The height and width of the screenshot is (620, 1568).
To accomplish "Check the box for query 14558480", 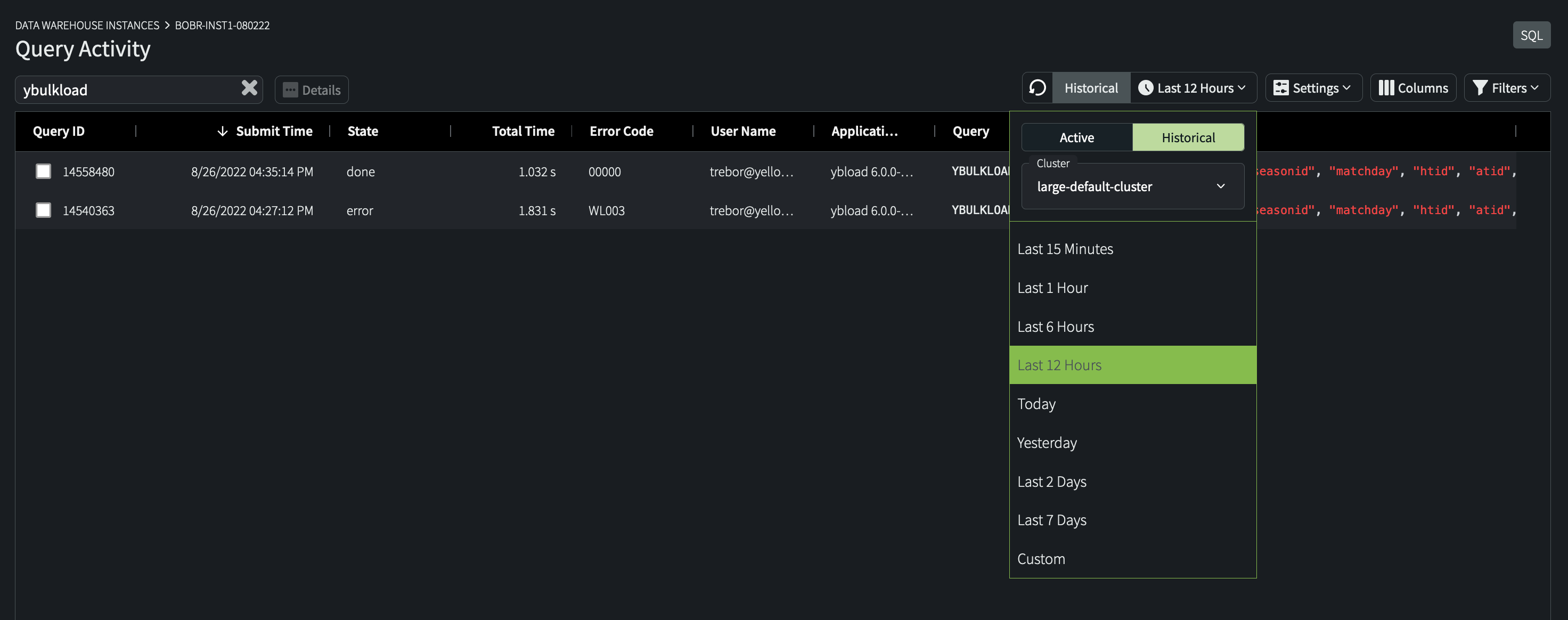I will 43,171.
